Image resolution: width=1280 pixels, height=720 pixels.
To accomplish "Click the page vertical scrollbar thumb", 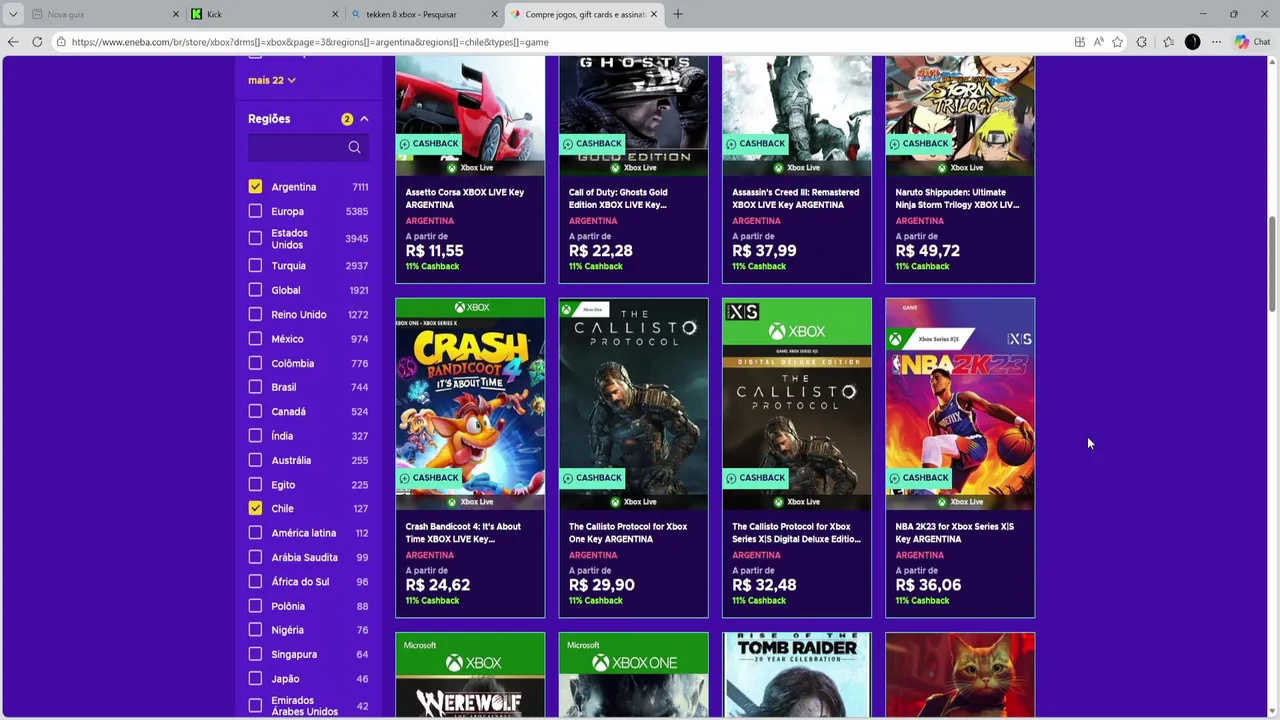I will tap(1272, 265).
